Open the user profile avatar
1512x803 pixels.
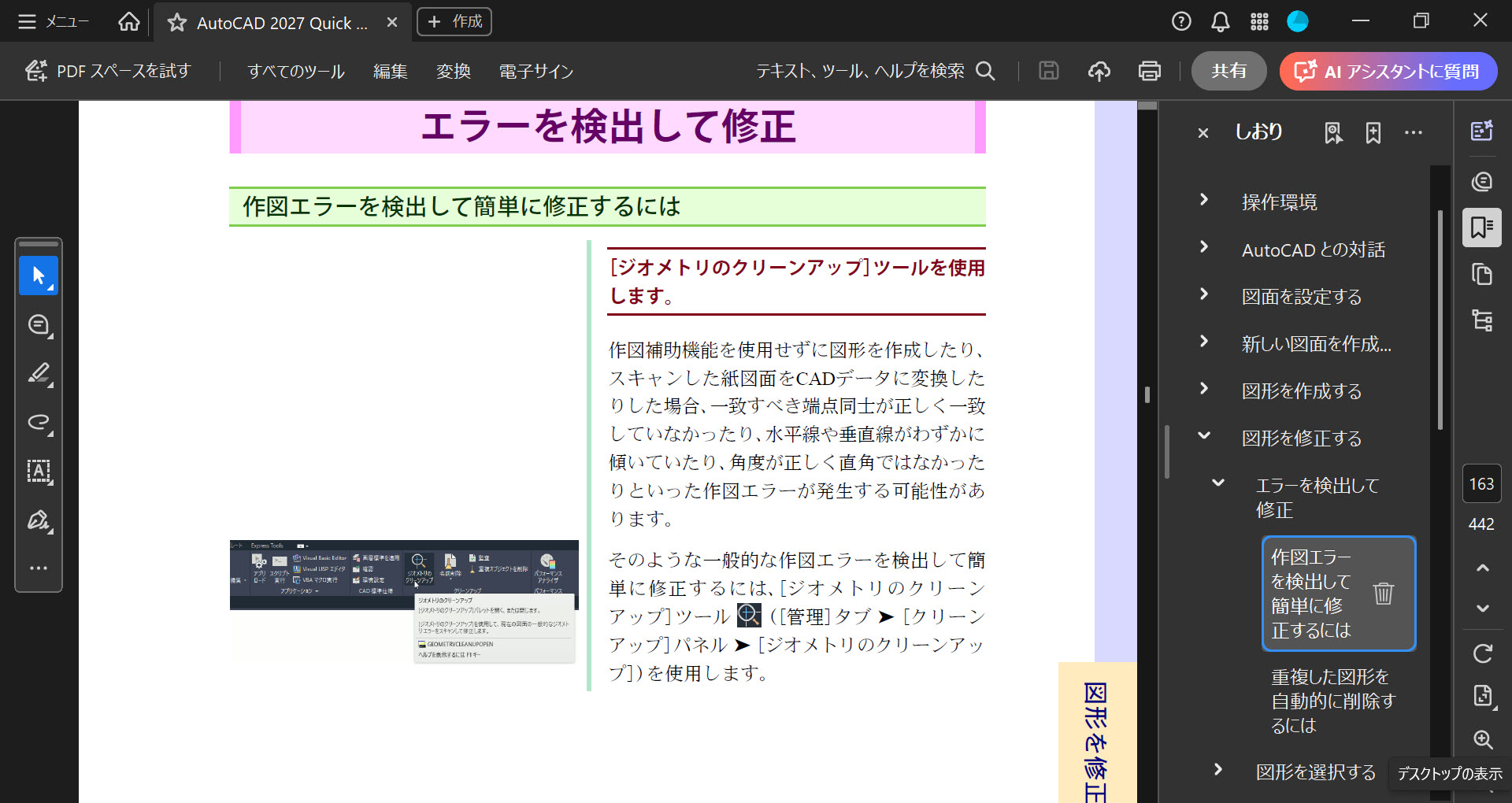click(1297, 21)
